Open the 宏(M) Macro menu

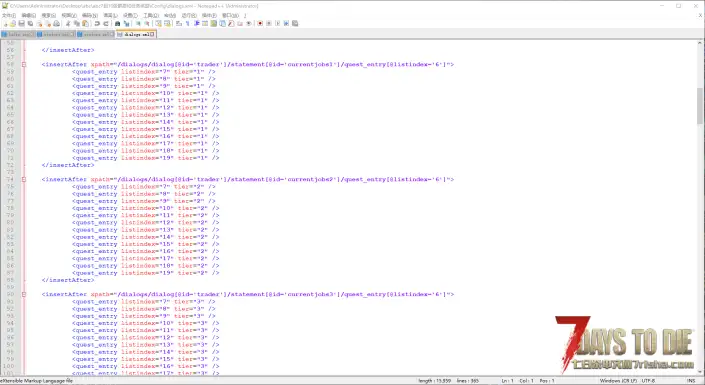click(x=170, y=15)
